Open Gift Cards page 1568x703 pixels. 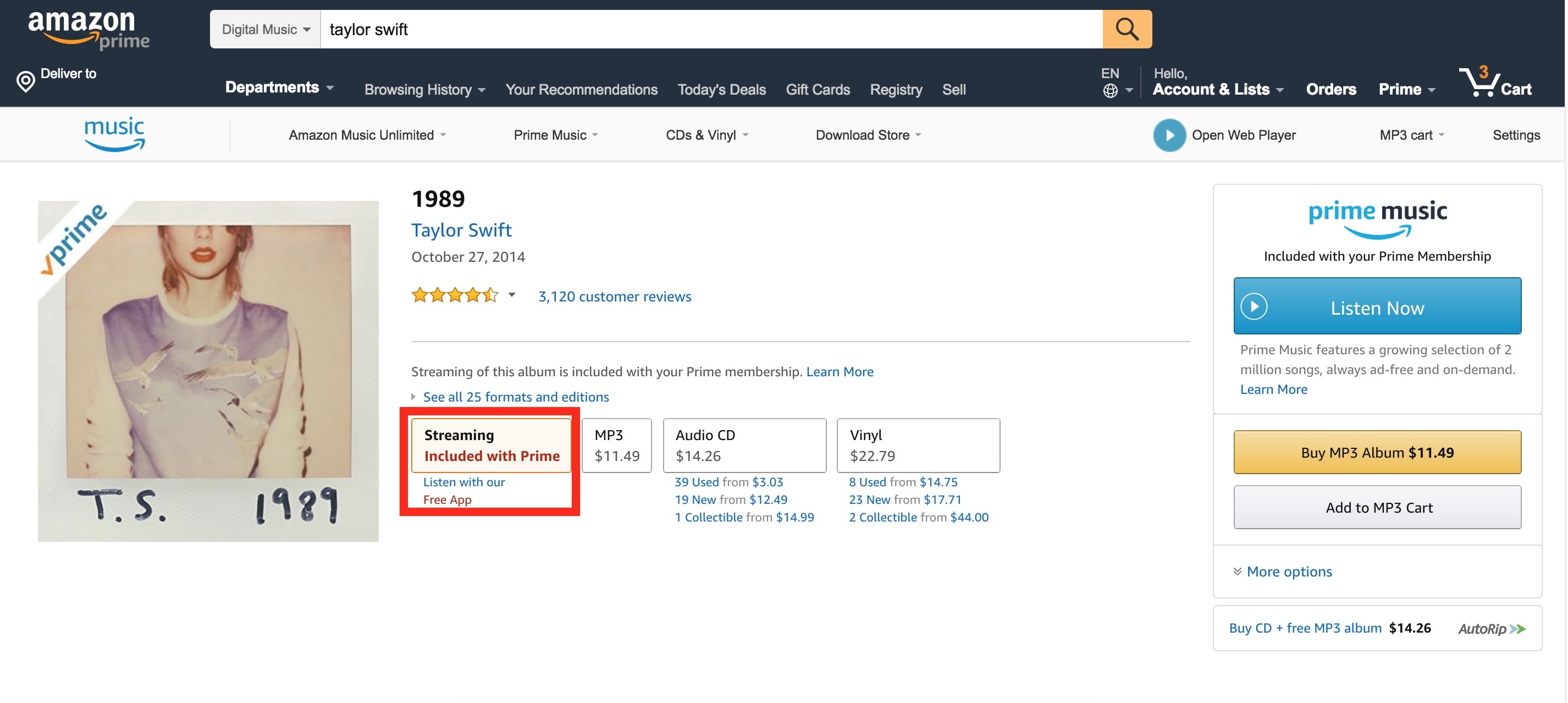(818, 90)
